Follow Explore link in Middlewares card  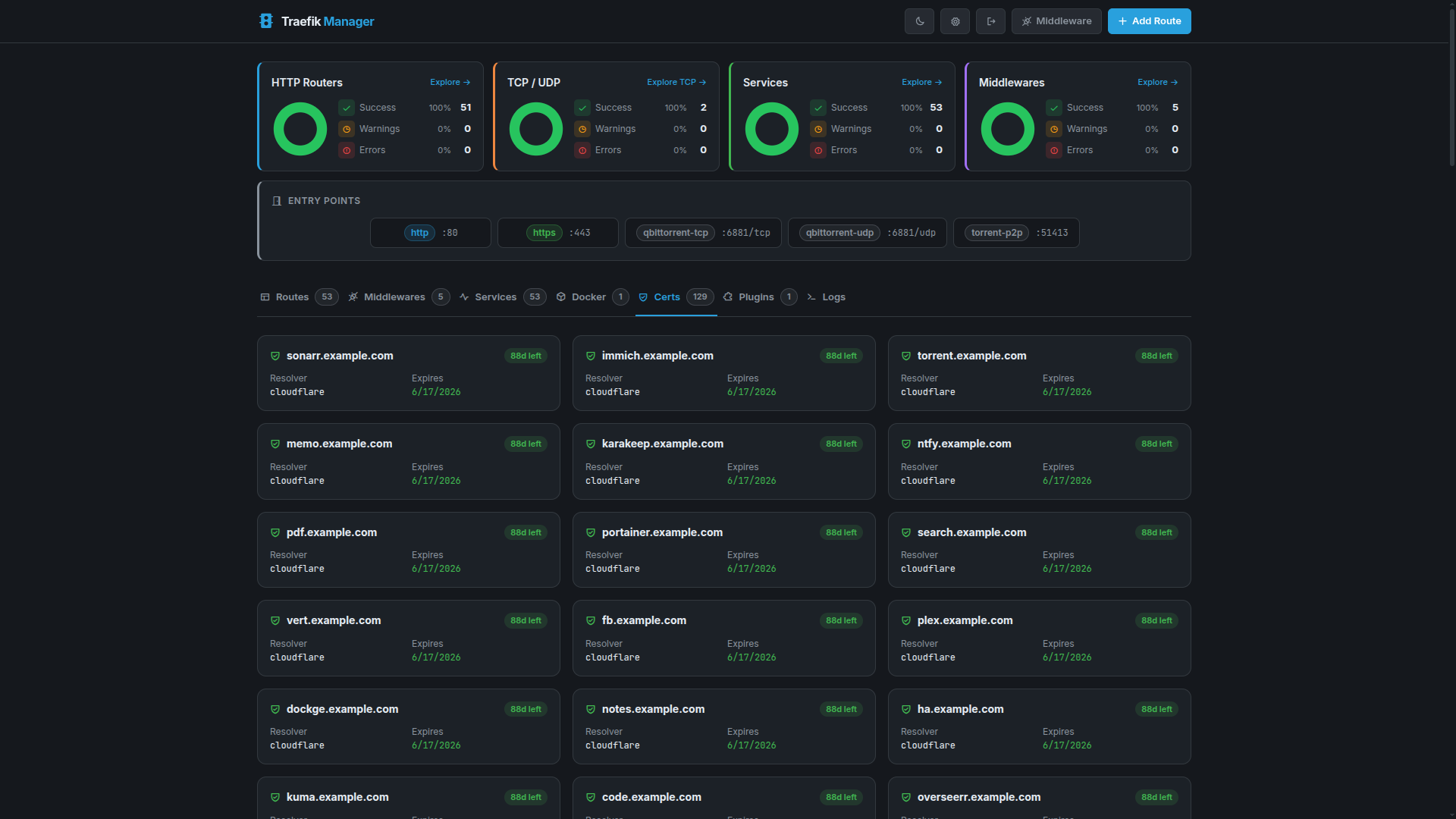(1157, 82)
